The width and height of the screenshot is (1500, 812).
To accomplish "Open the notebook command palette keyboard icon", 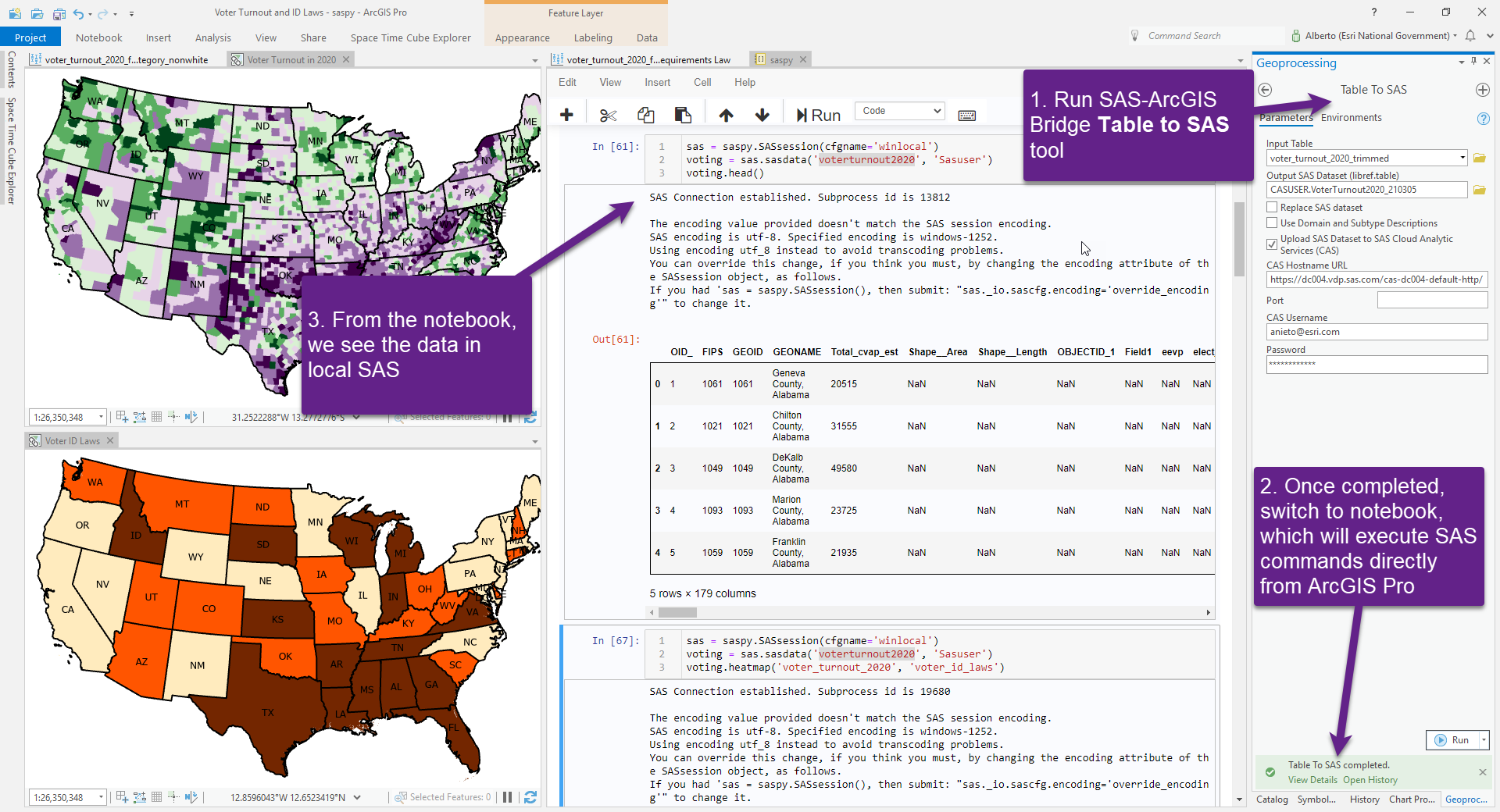I will 967,116.
